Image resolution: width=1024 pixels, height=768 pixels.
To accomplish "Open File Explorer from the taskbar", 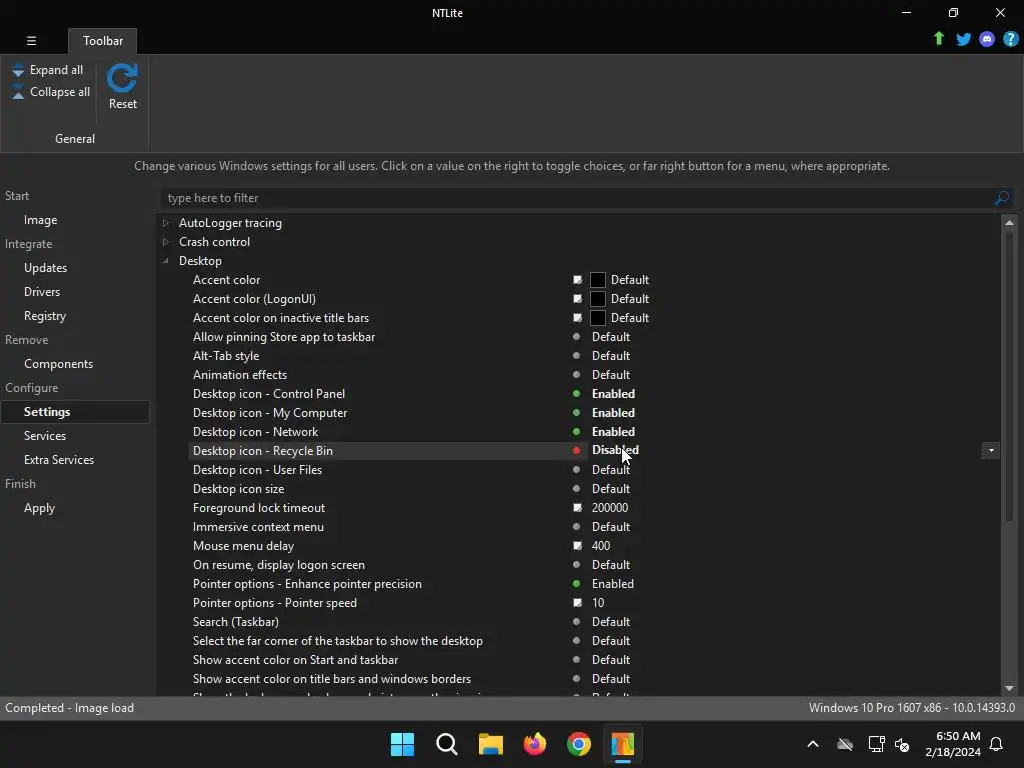I will (x=490, y=744).
